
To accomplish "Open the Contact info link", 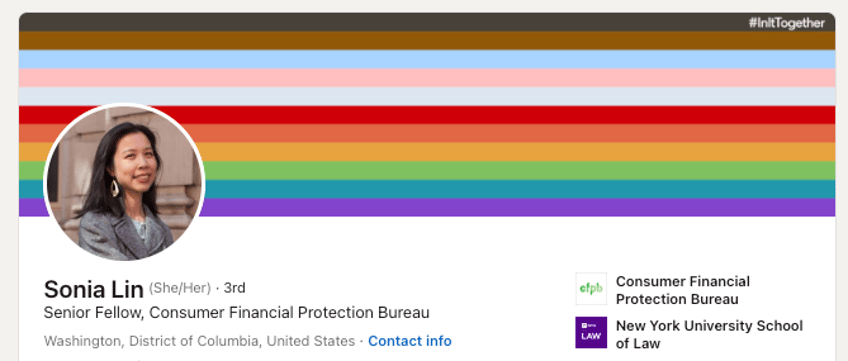I will click(409, 341).
